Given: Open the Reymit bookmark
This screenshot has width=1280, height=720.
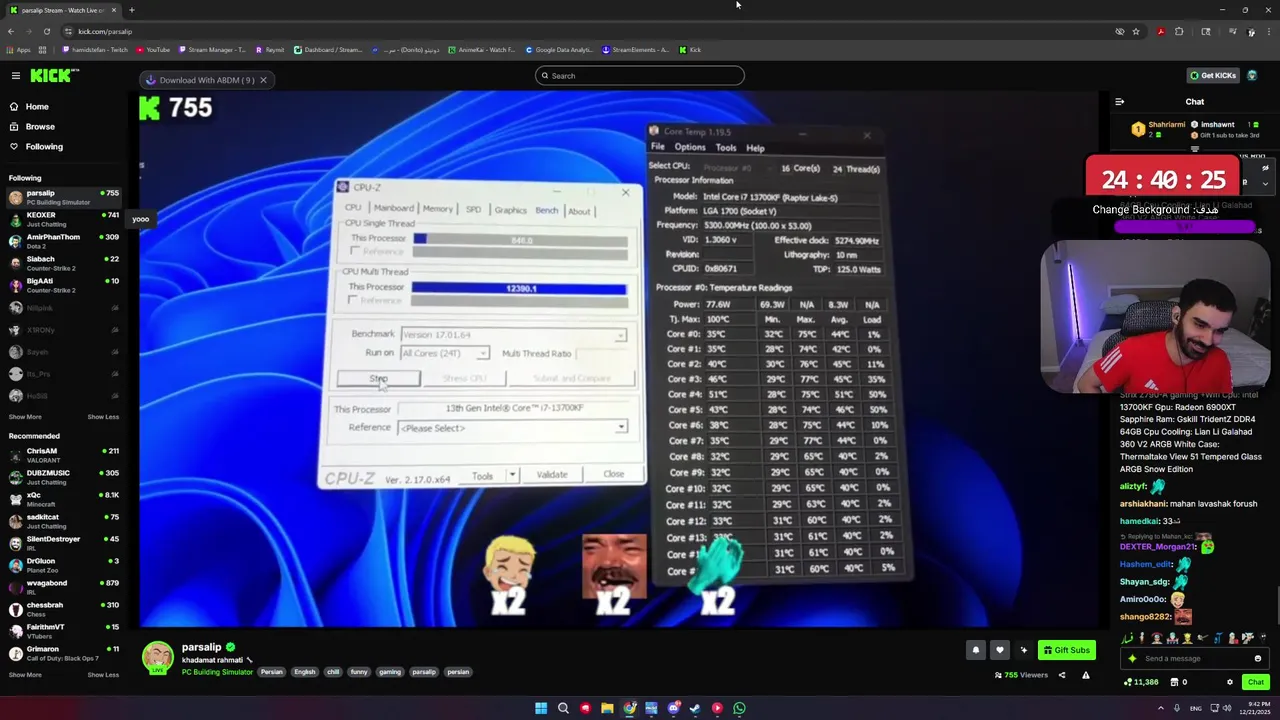Looking at the screenshot, I should tap(270, 50).
